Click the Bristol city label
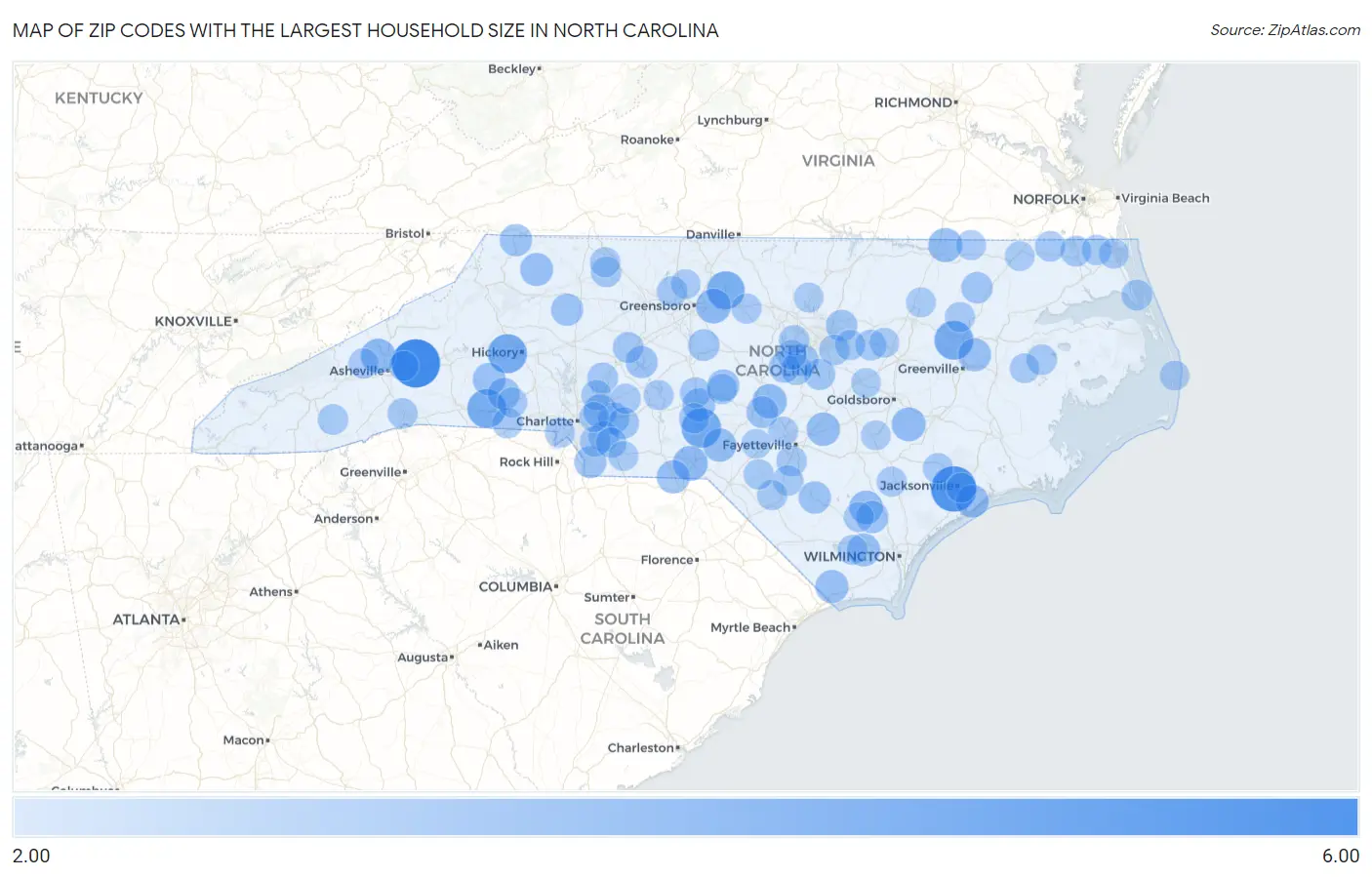 405,233
